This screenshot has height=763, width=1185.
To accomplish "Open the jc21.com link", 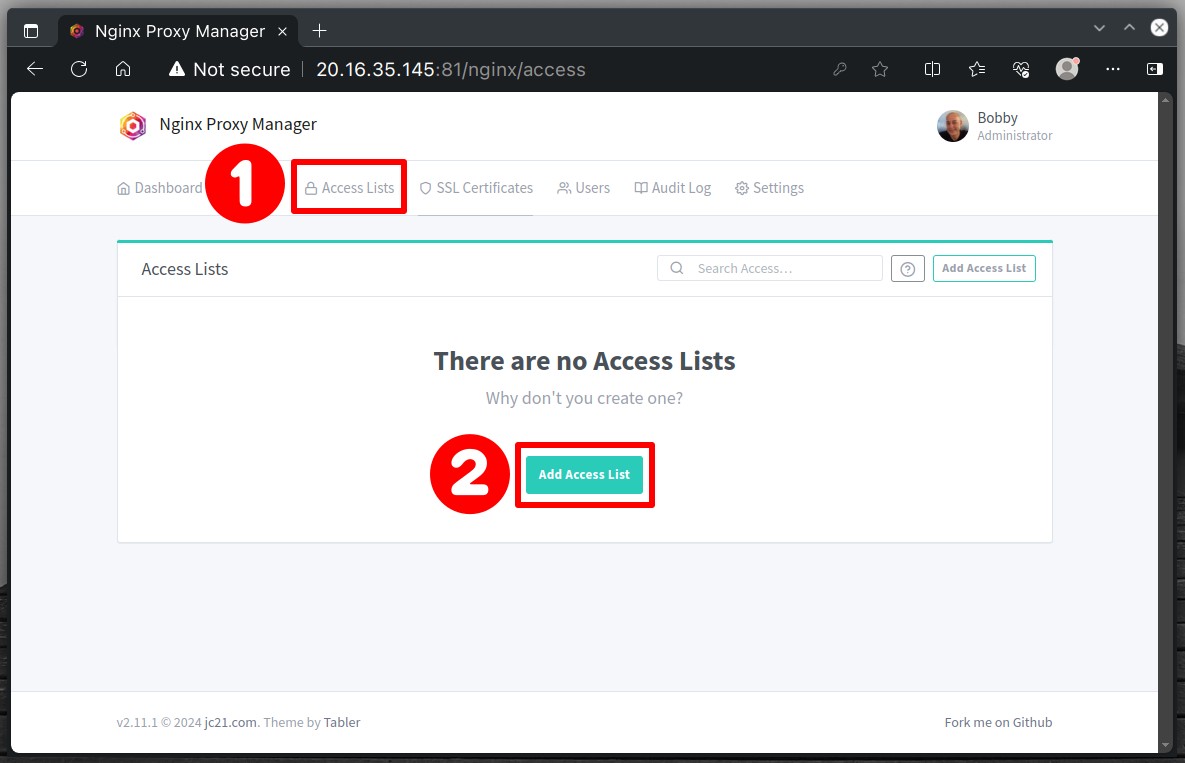I will (231, 722).
